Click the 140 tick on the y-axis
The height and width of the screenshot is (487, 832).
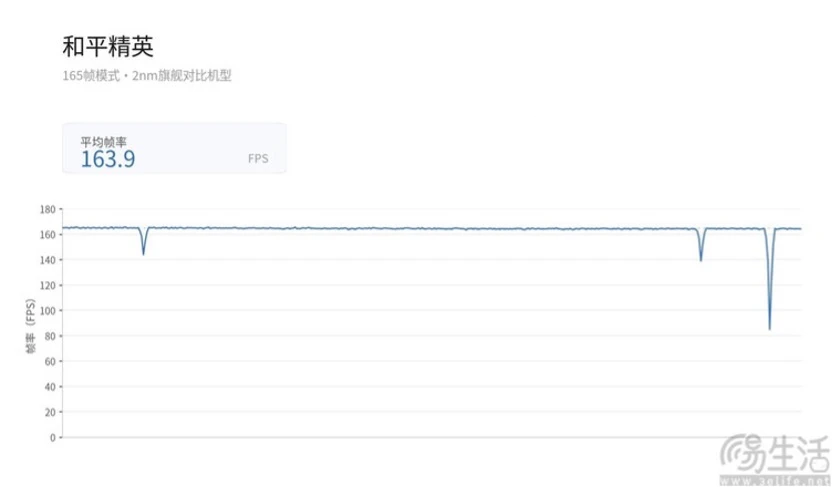point(48,260)
